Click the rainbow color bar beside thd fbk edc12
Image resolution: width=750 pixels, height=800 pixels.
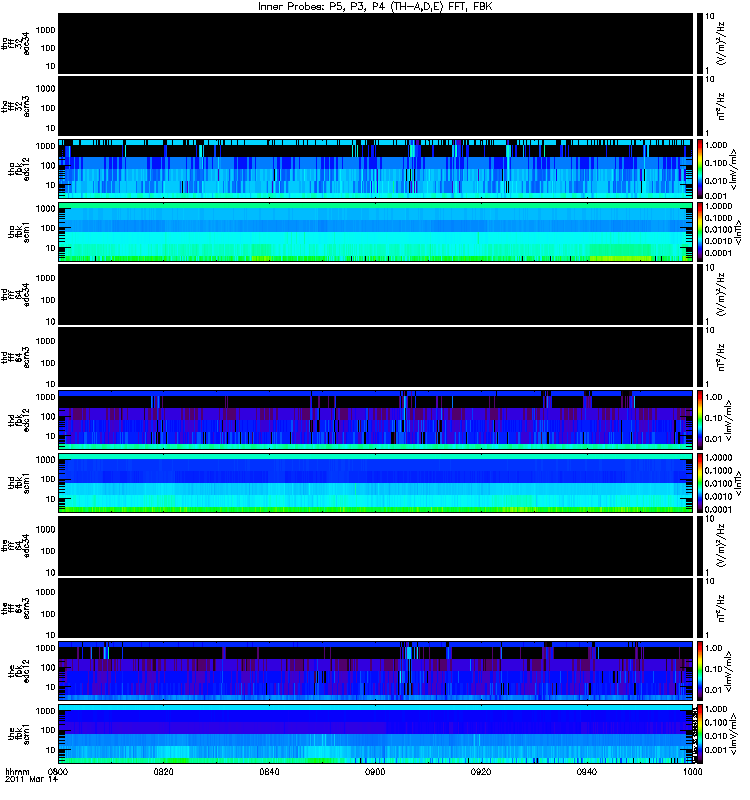(699, 420)
